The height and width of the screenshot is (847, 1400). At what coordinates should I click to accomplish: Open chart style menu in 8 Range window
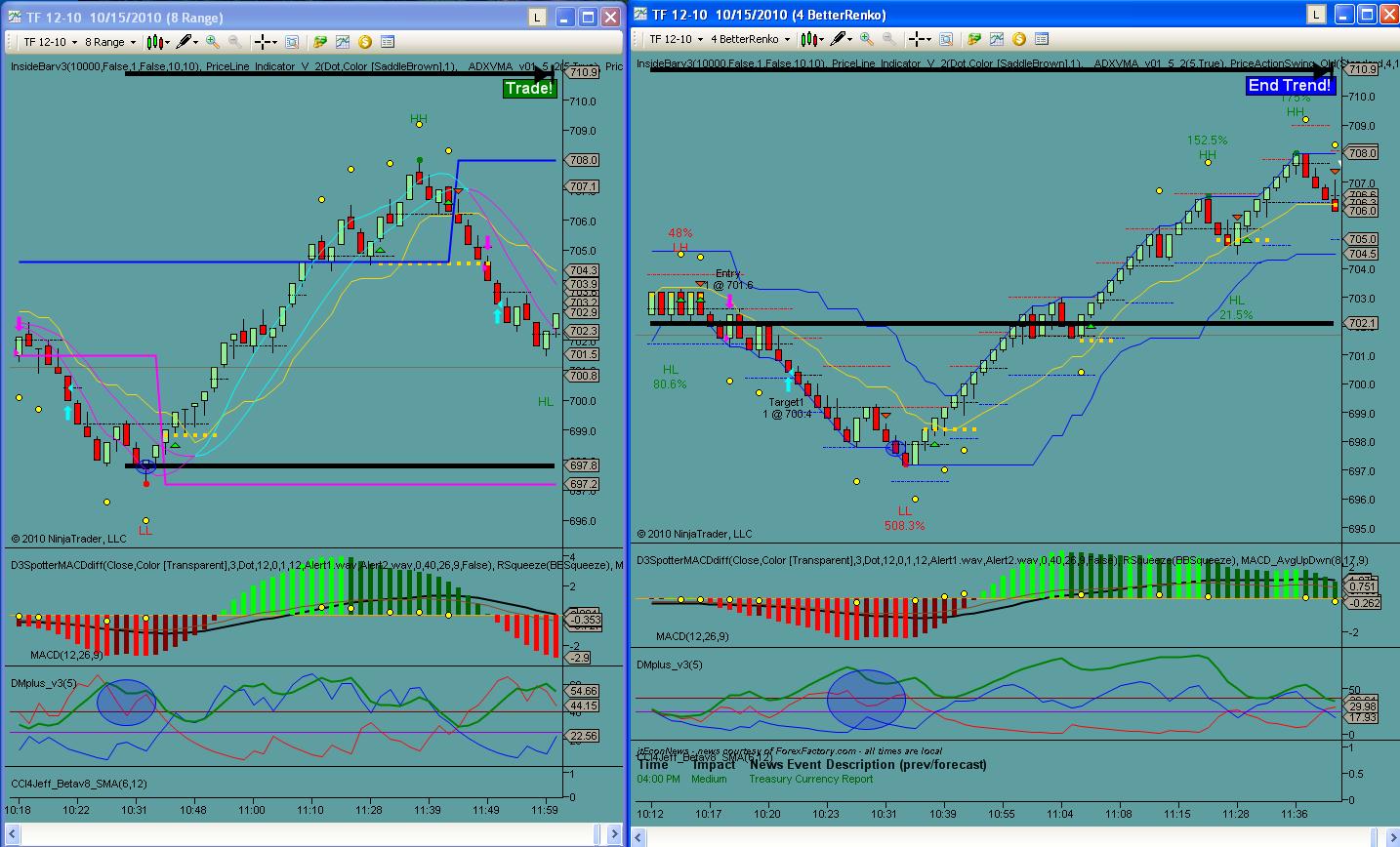[x=156, y=42]
